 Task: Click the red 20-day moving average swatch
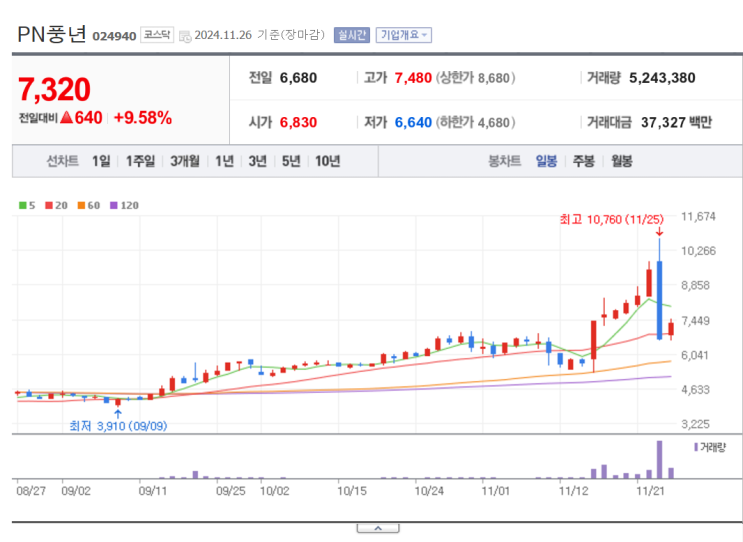[49, 205]
